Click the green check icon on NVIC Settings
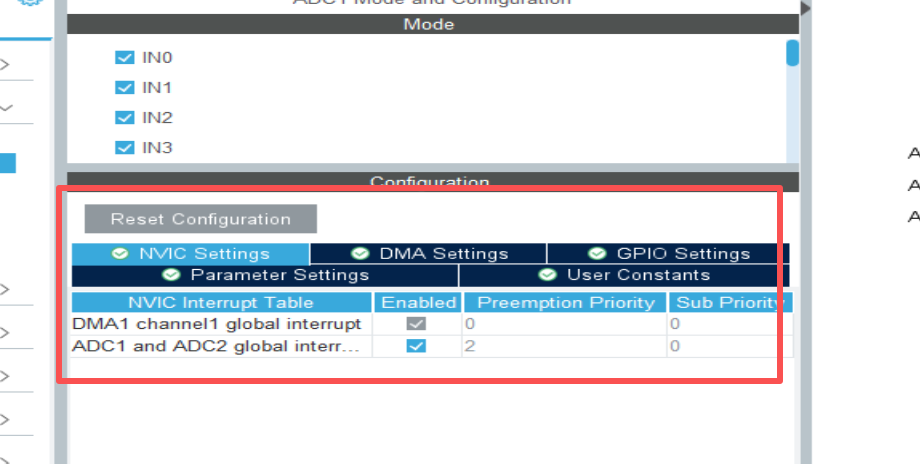Image resolution: width=920 pixels, height=464 pixels. pyautogui.click(x=121, y=254)
